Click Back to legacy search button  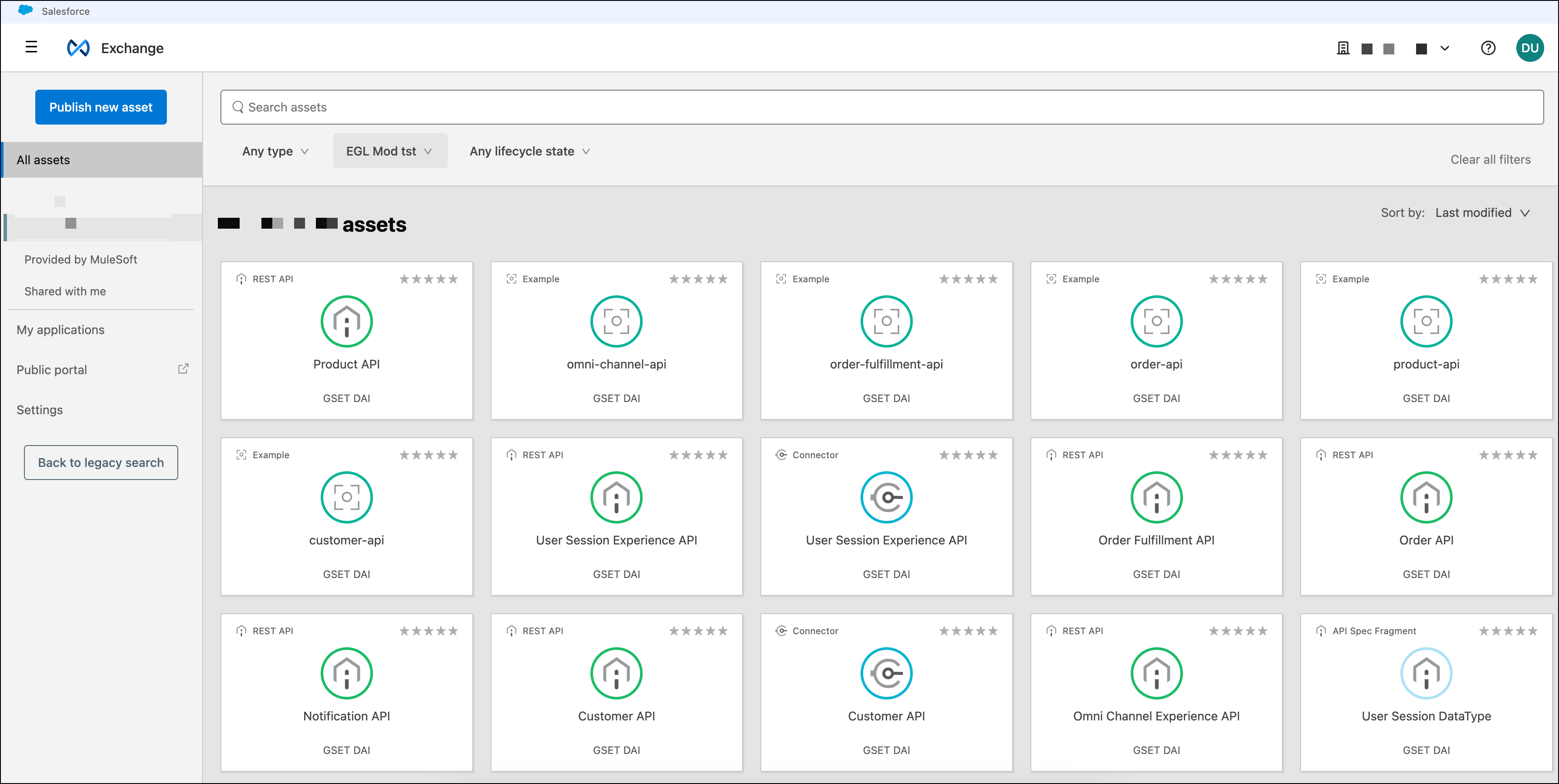pos(101,462)
